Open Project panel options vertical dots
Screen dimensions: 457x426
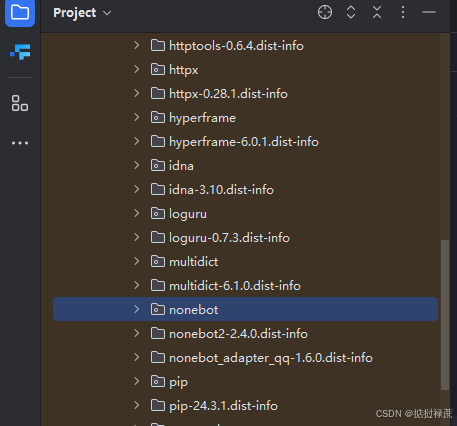click(403, 12)
